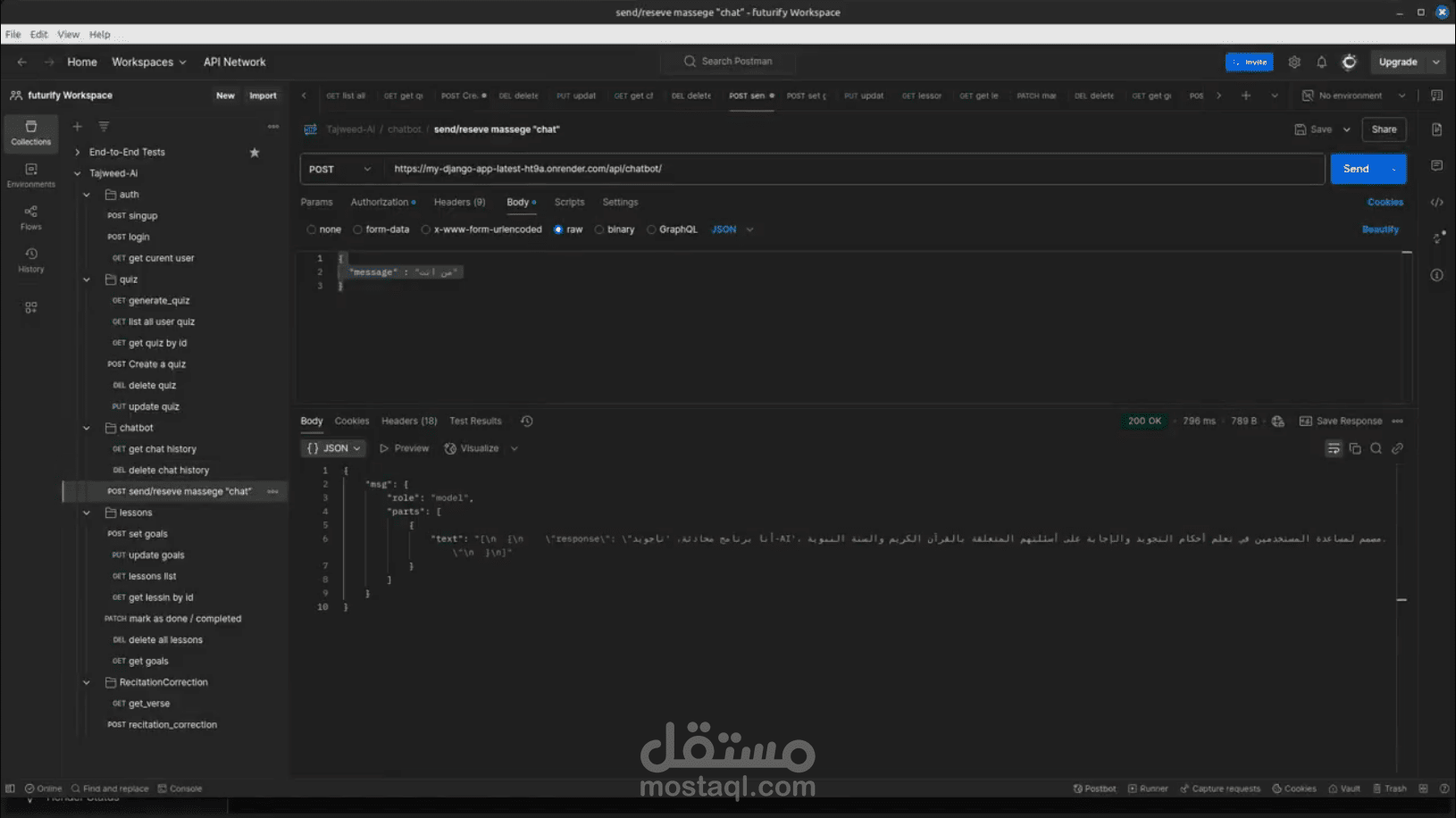Image resolution: width=1456 pixels, height=818 pixels.
Task: Click the Upgrade button
Action: [x=1398, y=63]
